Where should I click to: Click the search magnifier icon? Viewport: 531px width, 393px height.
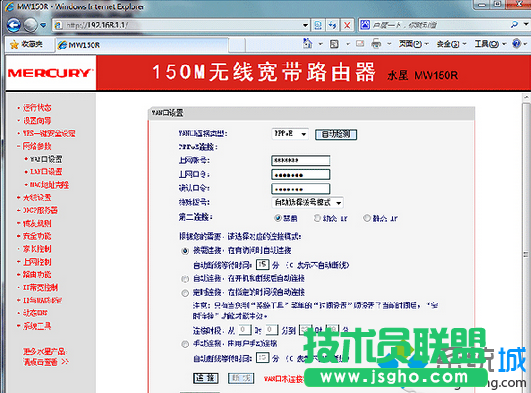click(x=514, y=24)
